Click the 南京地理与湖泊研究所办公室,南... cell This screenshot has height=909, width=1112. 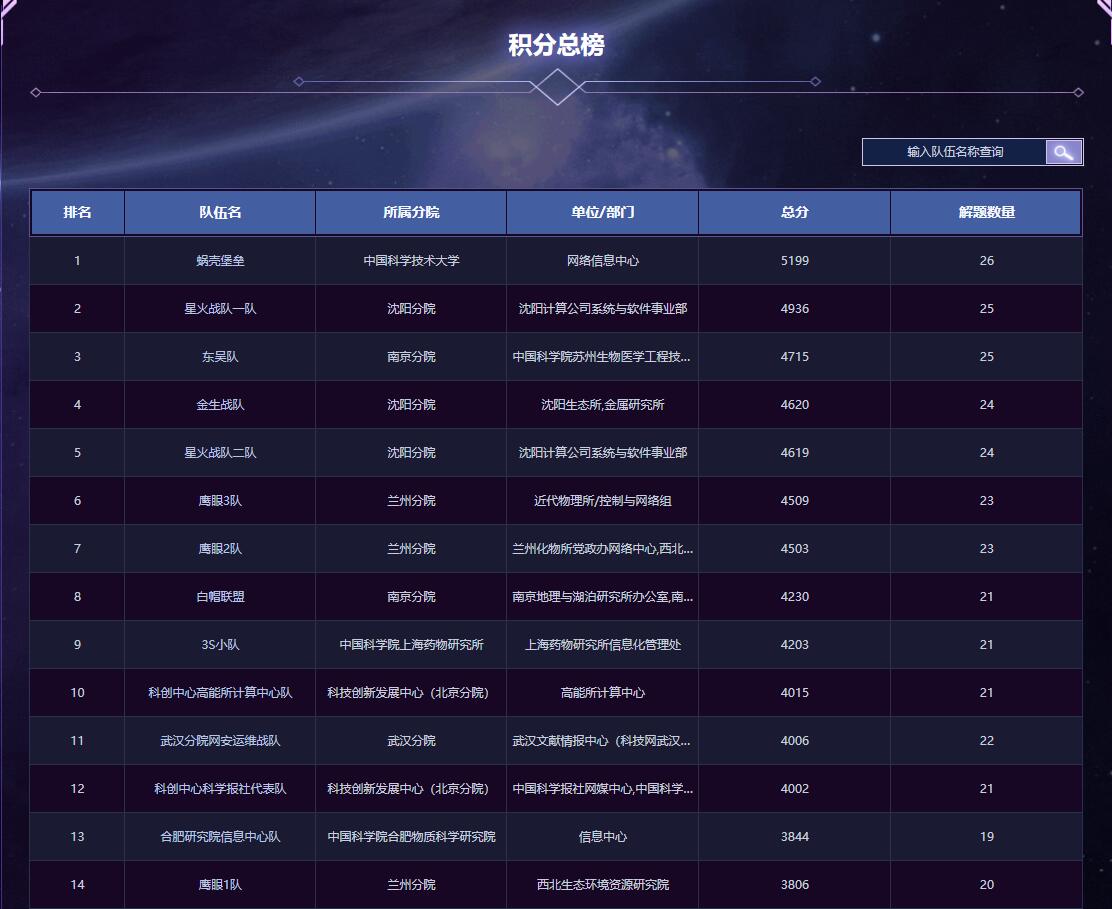[x=603, y=597]
